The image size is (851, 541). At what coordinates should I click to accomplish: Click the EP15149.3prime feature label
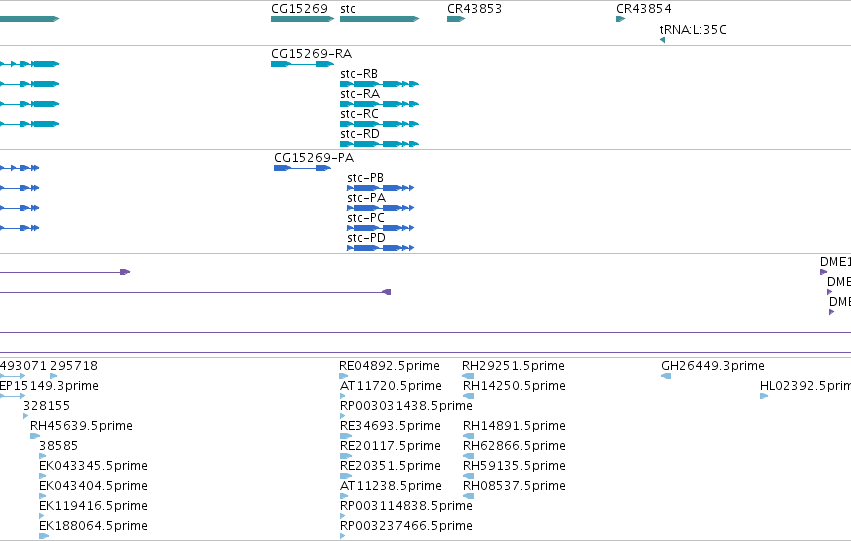pyautogui.click(x=49, y=386)
